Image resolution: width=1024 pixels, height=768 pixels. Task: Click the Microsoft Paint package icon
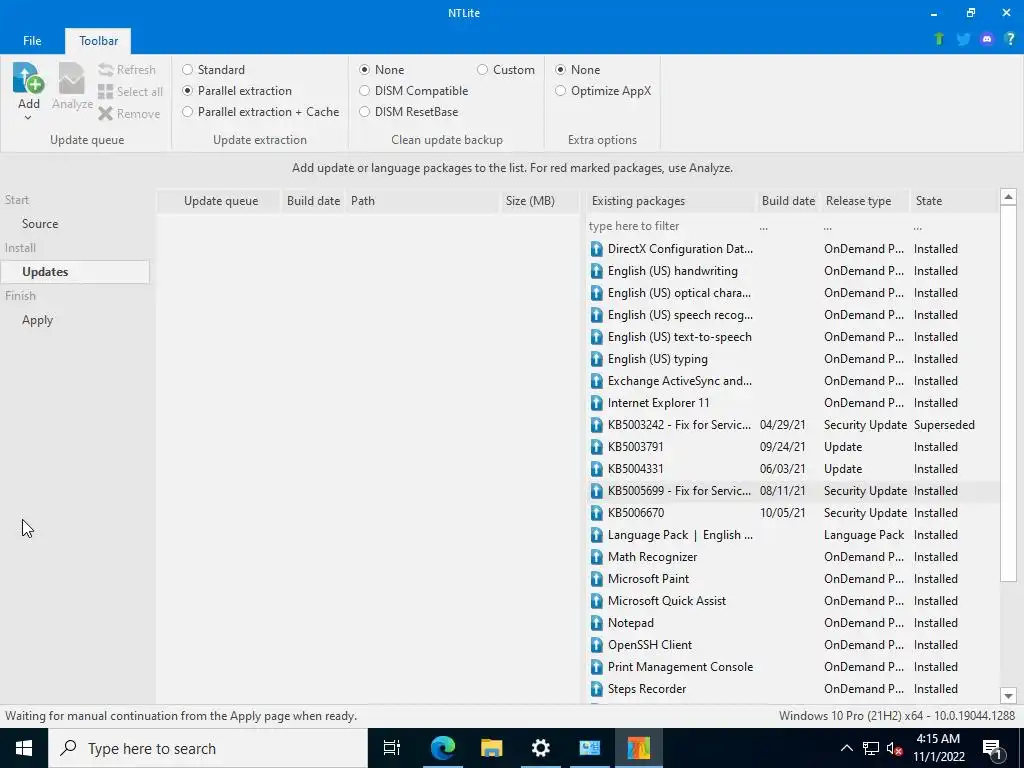click(x=596, y=579)
